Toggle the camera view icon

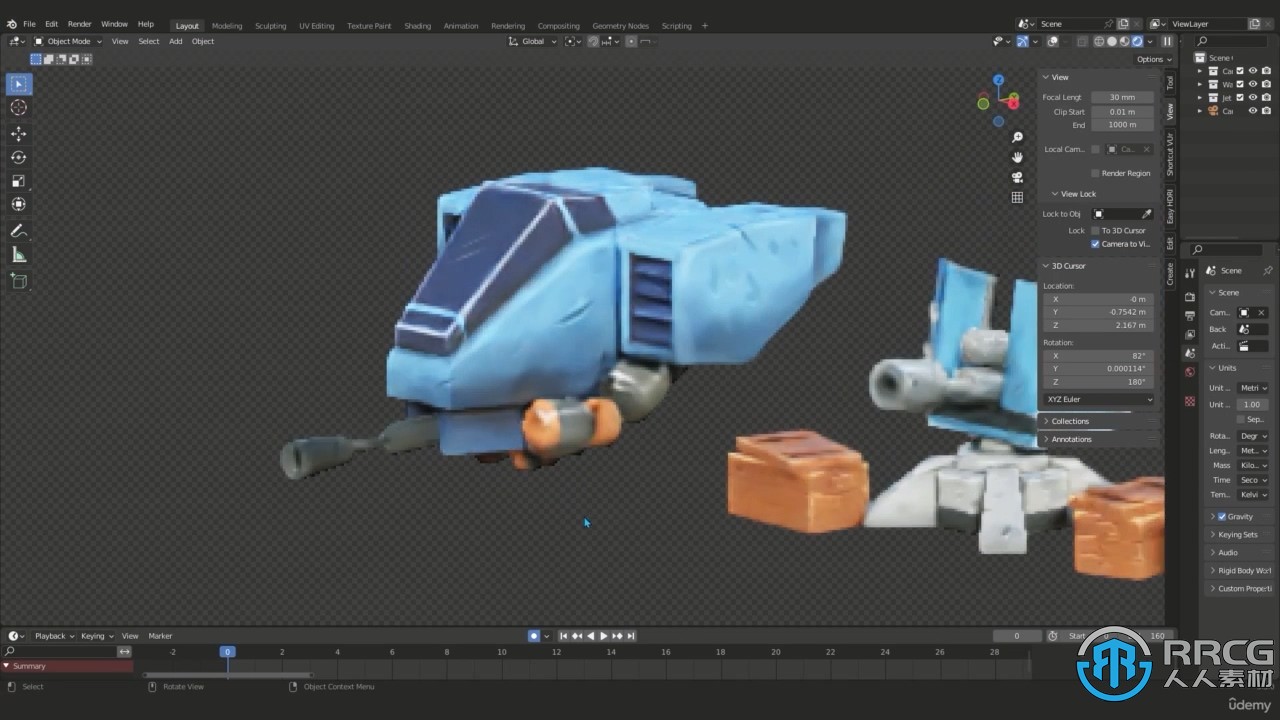(x=1018, y=177)
